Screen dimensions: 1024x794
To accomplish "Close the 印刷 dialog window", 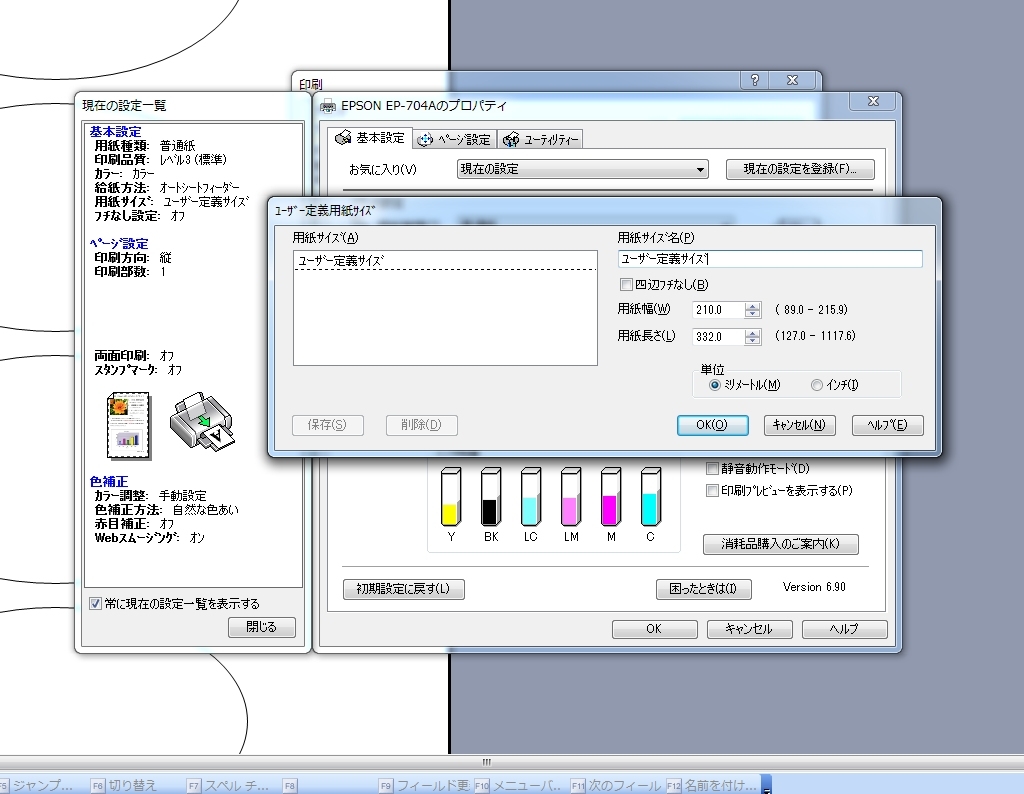I will click(793, 80).
